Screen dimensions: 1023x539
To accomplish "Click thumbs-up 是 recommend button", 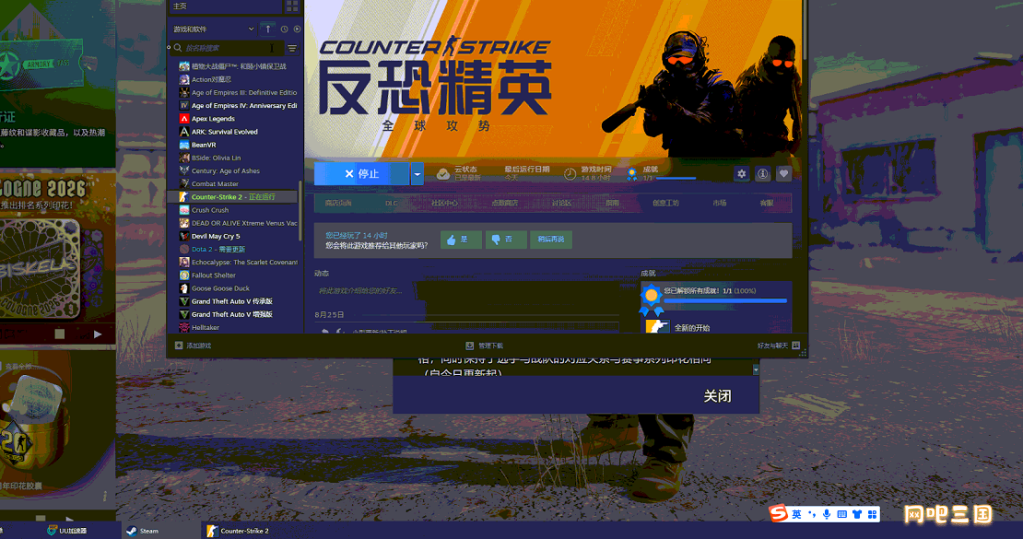I will [461, 239].
